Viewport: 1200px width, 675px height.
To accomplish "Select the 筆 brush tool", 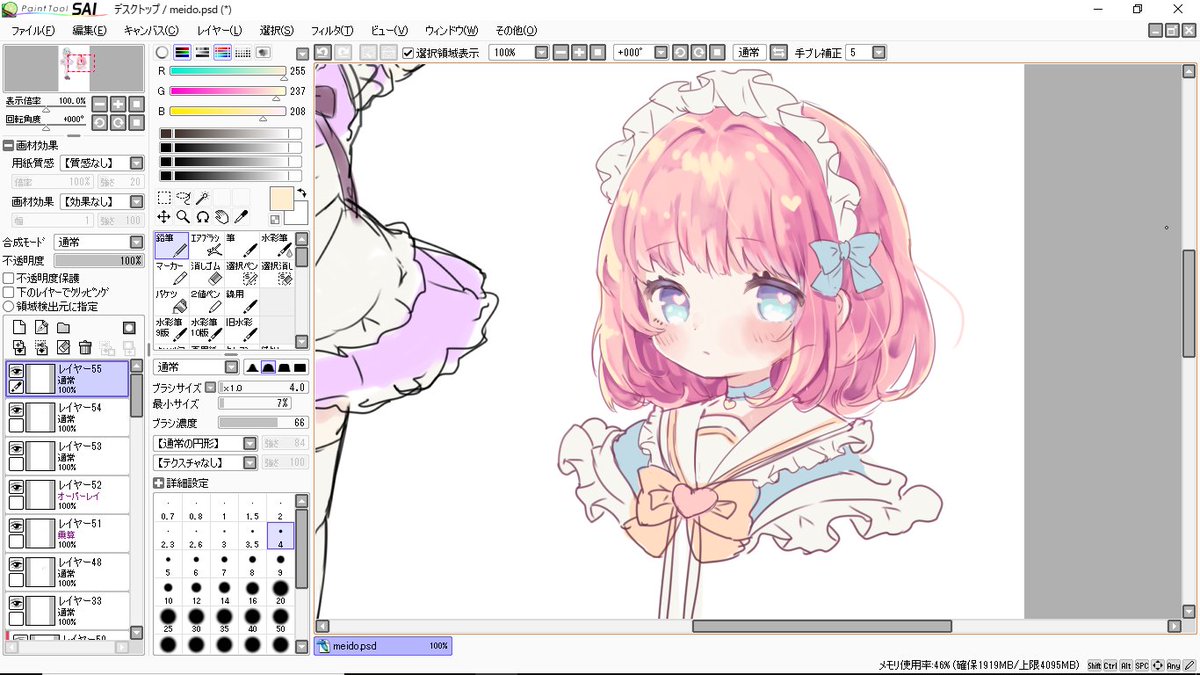I will [241, 246].
